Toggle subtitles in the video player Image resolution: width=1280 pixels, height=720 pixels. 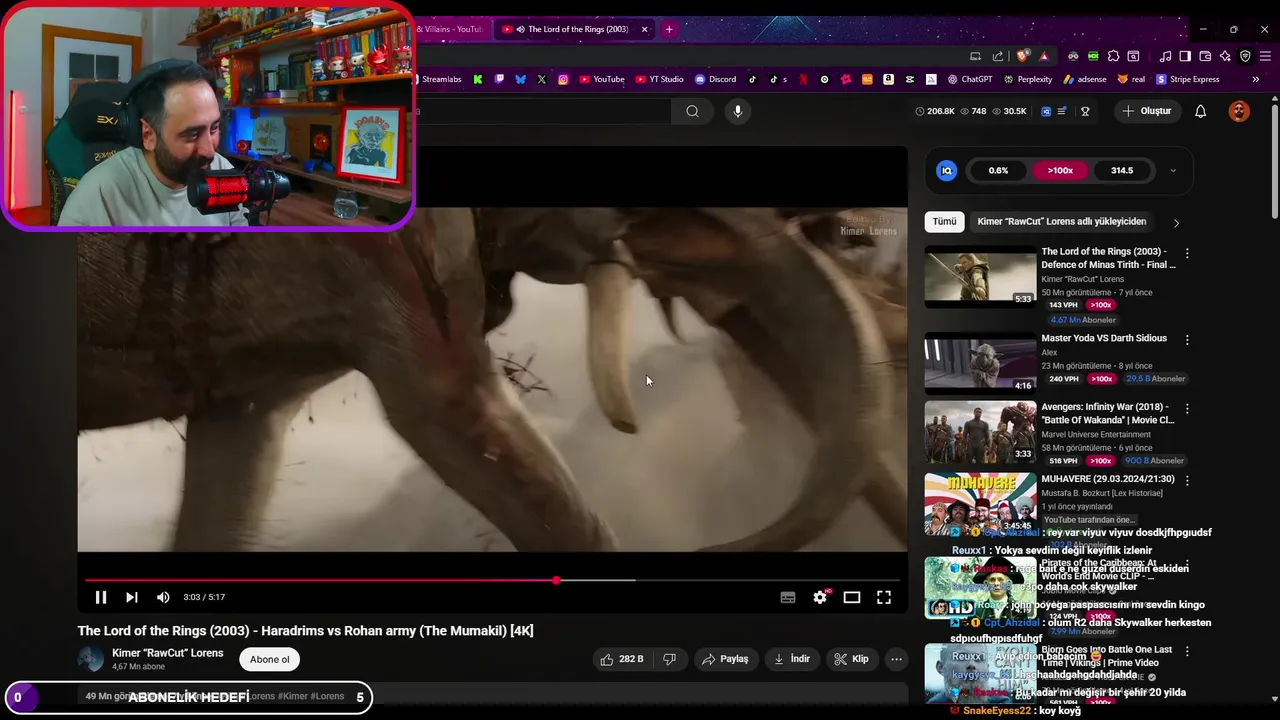click(x=788, y=597)
